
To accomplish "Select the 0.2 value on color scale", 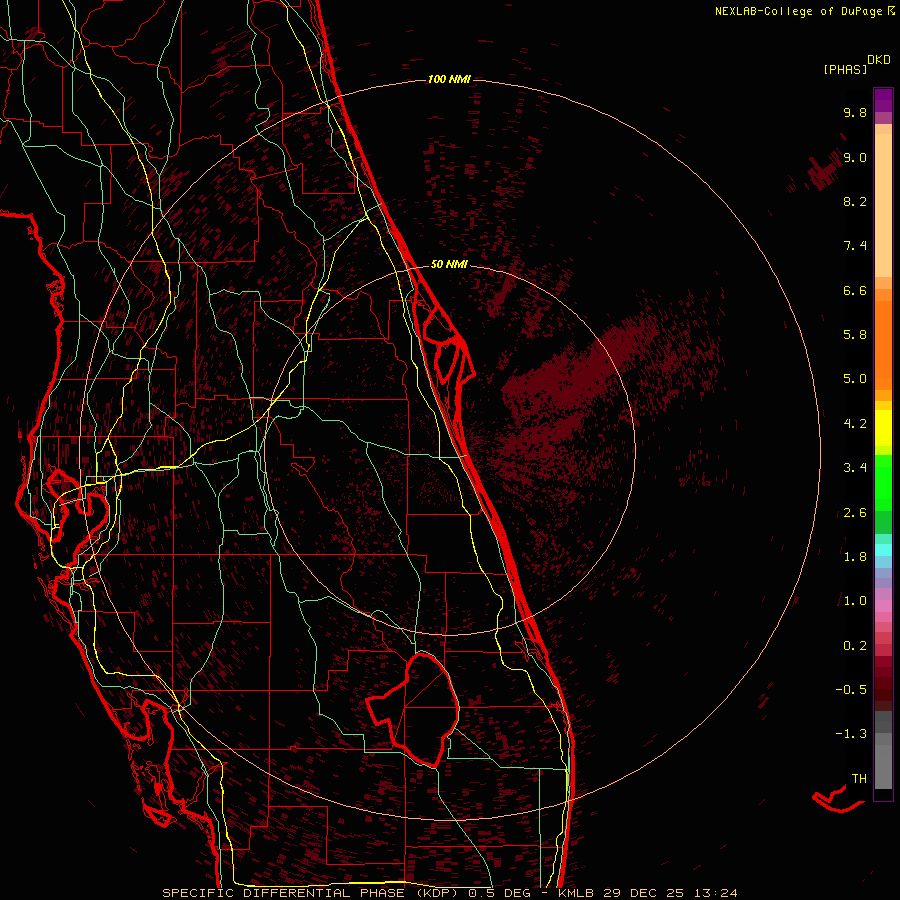I will pyautogui.click(x=855, y=646).
